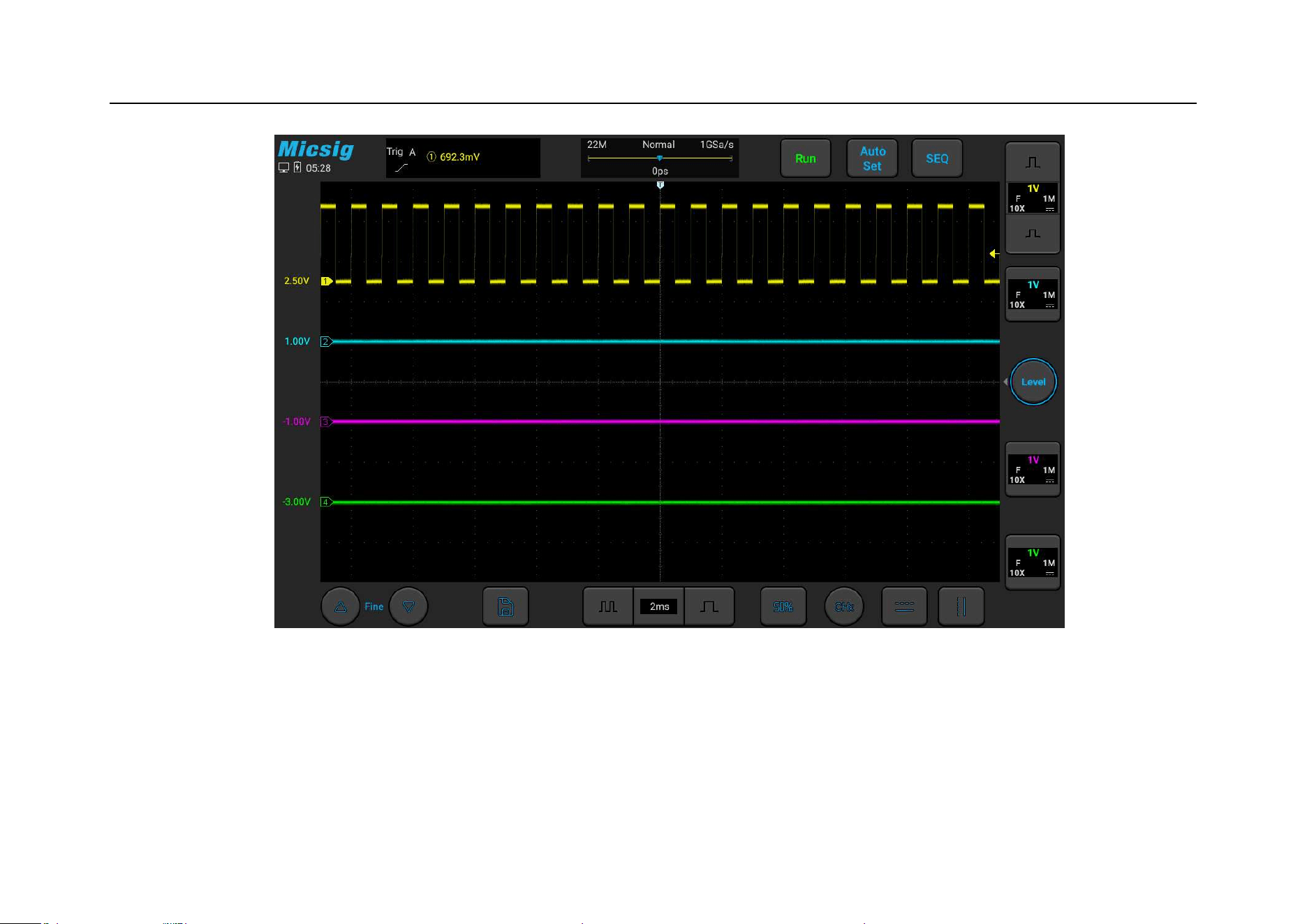Tap the 2.50V channel 1 offset label
This screenshot has width=1307, height=924.
pos(296,281)
